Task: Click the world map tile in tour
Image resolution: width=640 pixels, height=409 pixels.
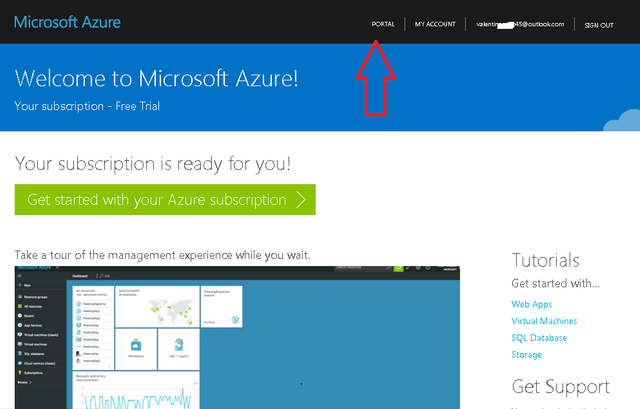Action: [158, 307]
